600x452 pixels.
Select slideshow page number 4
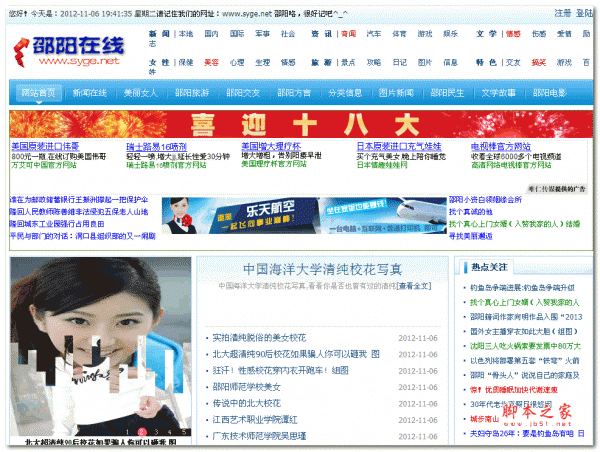click(x=170, y=432)
